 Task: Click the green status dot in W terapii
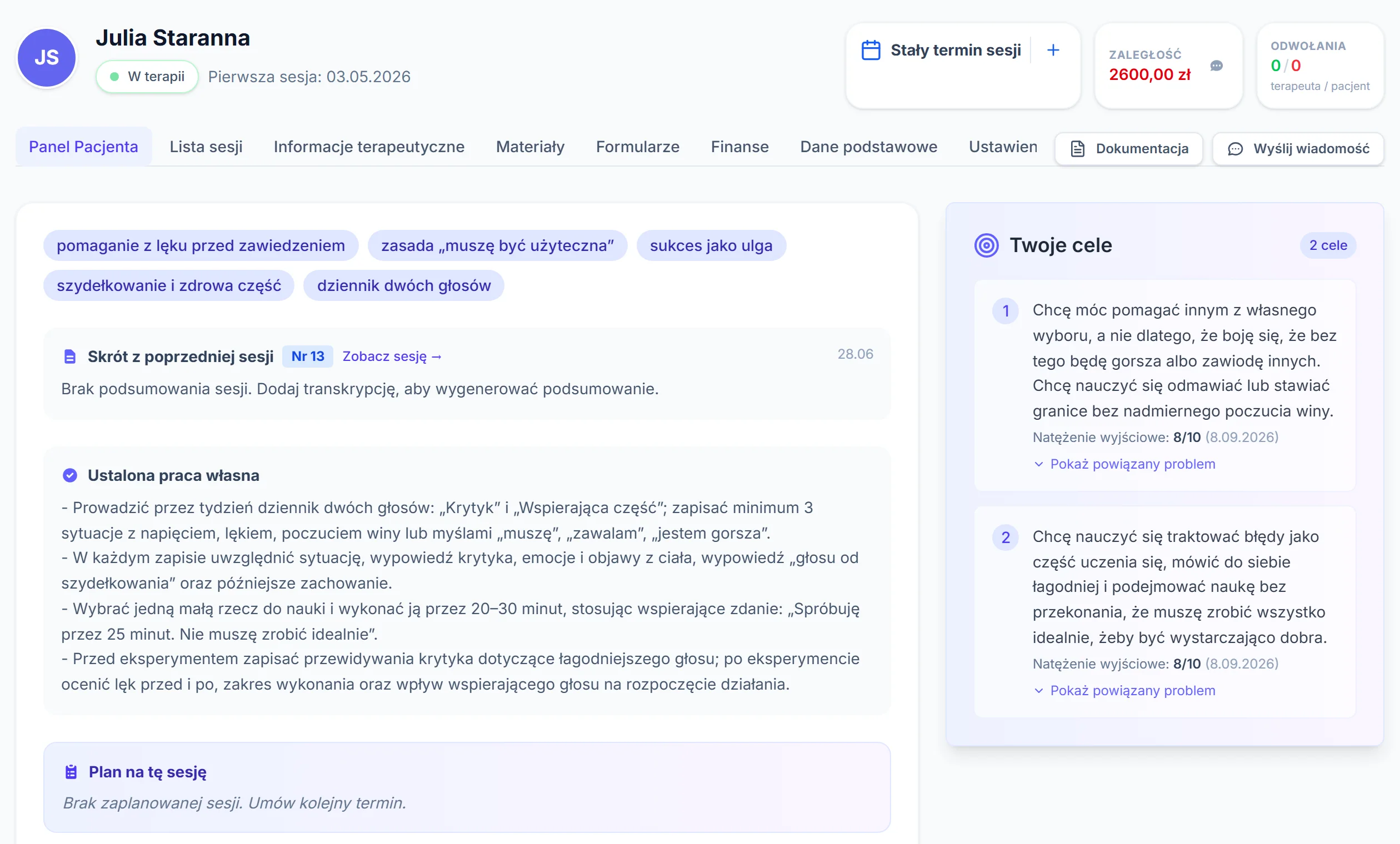114,77
